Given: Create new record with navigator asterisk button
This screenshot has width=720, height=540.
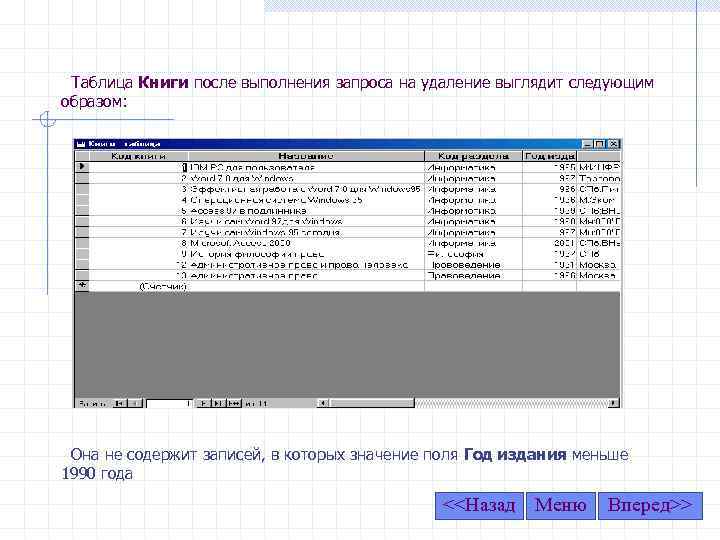Looking at the screenshot, I should tap(234, 403).
